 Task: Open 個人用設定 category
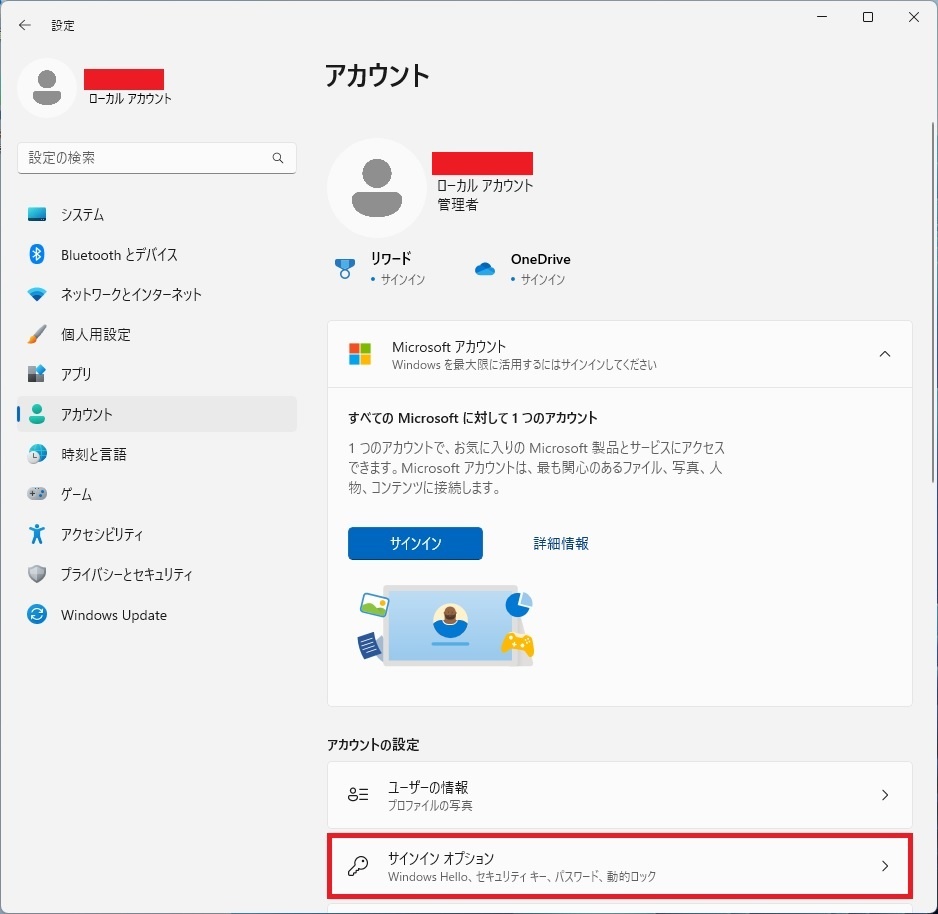tap(157, 334)
